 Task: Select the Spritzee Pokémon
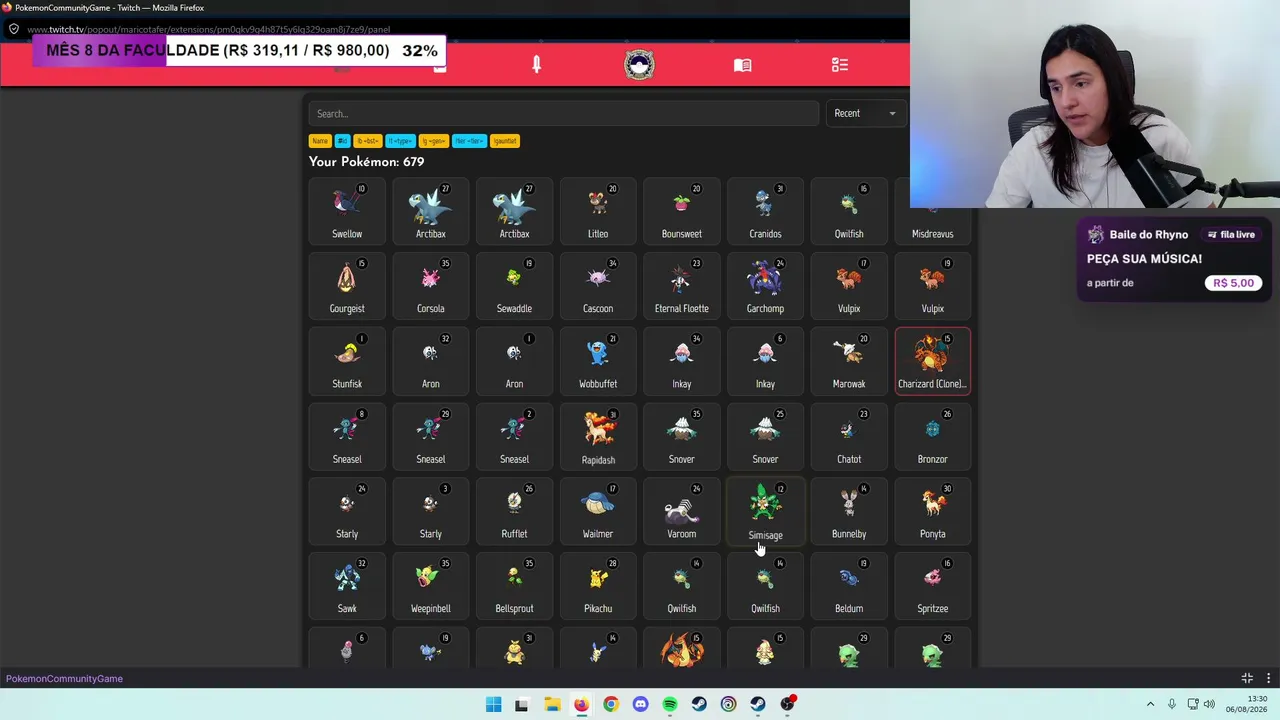coord(932,587)
